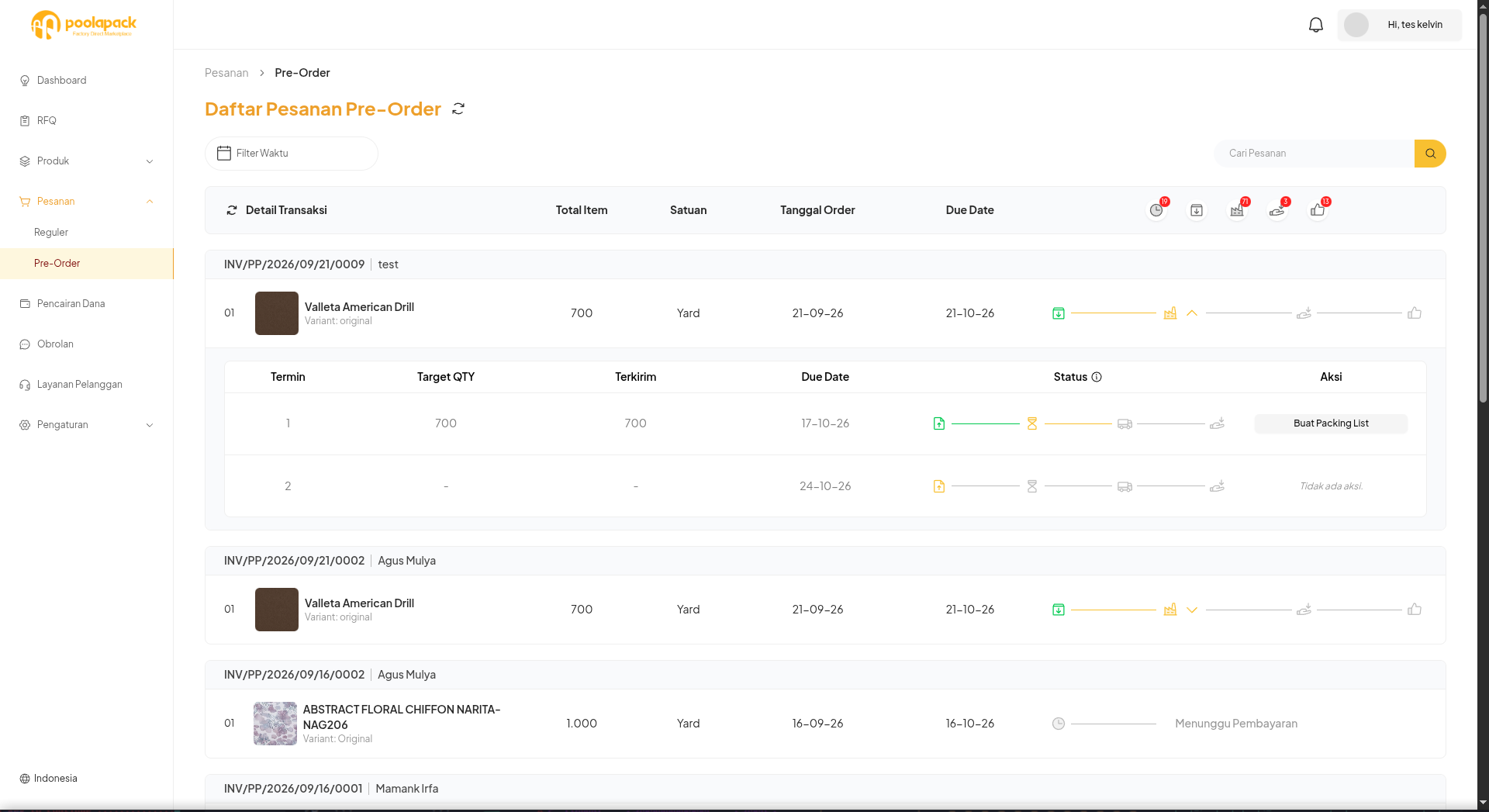Open the Filter Waktu date picker

click(x=292, y=154)
